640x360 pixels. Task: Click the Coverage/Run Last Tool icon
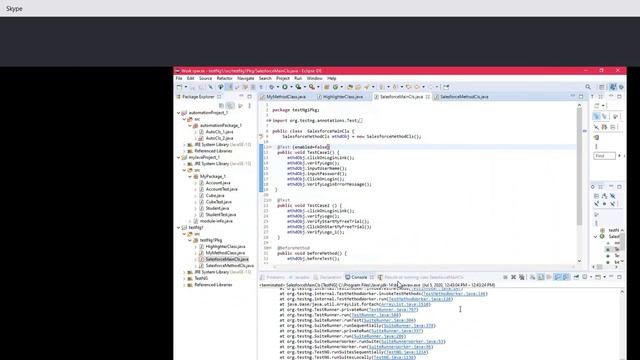click(x=298, y=87)
